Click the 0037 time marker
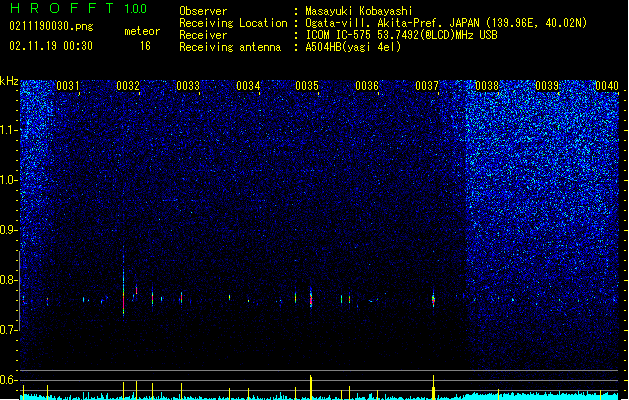 (x=427, y=86)
